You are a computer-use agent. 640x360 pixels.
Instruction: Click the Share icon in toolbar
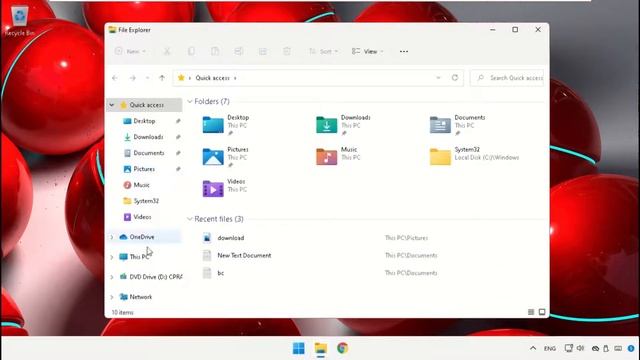point(263,51)
